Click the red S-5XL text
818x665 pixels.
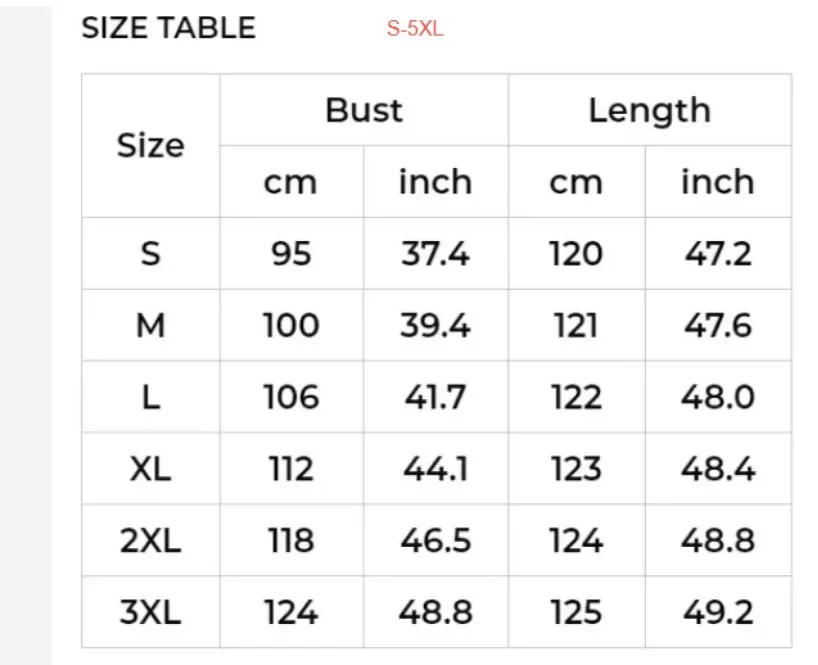pyautogui.click(x=415, y=29)
